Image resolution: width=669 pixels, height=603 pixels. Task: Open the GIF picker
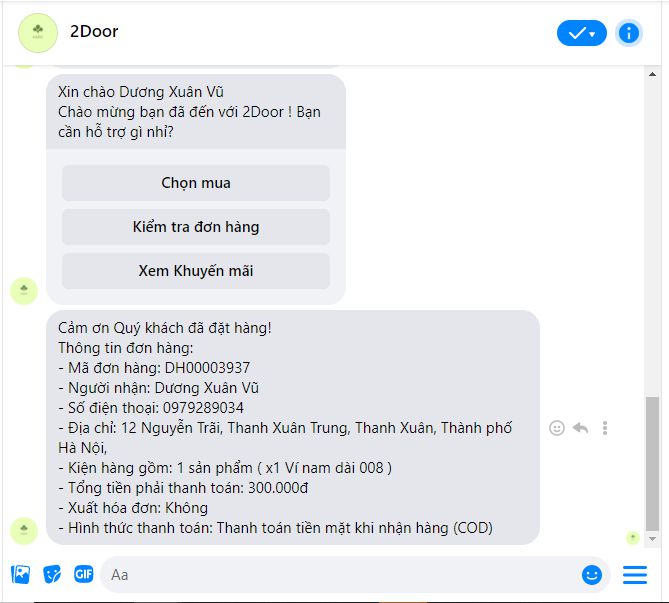coord(84,574)
